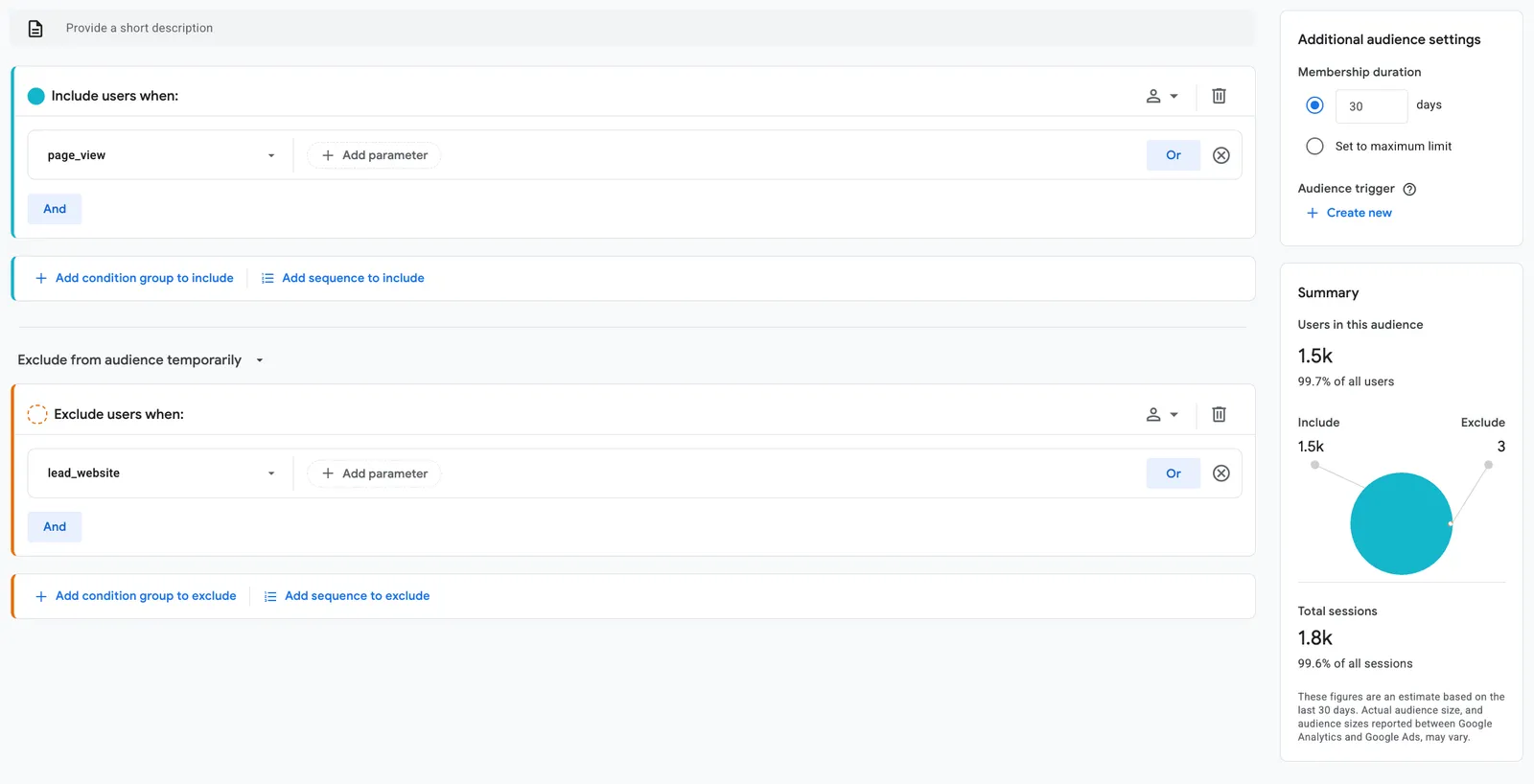The image size is (1534, 784).
Task: Click And button under page_view
Action: pos(55,209)
